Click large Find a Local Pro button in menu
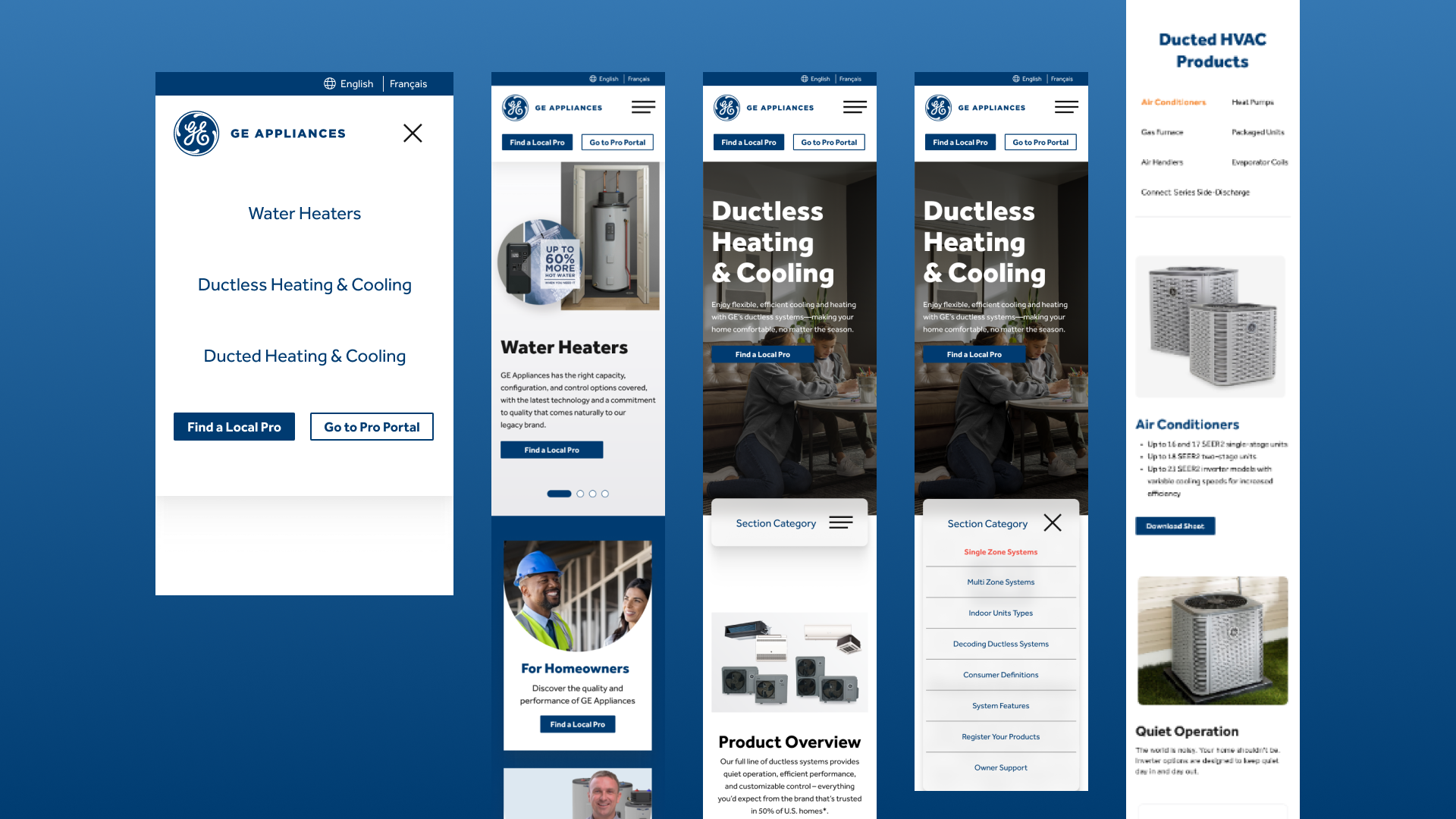1456x819 pixels. pyautogui.click(x=234, y=427)
